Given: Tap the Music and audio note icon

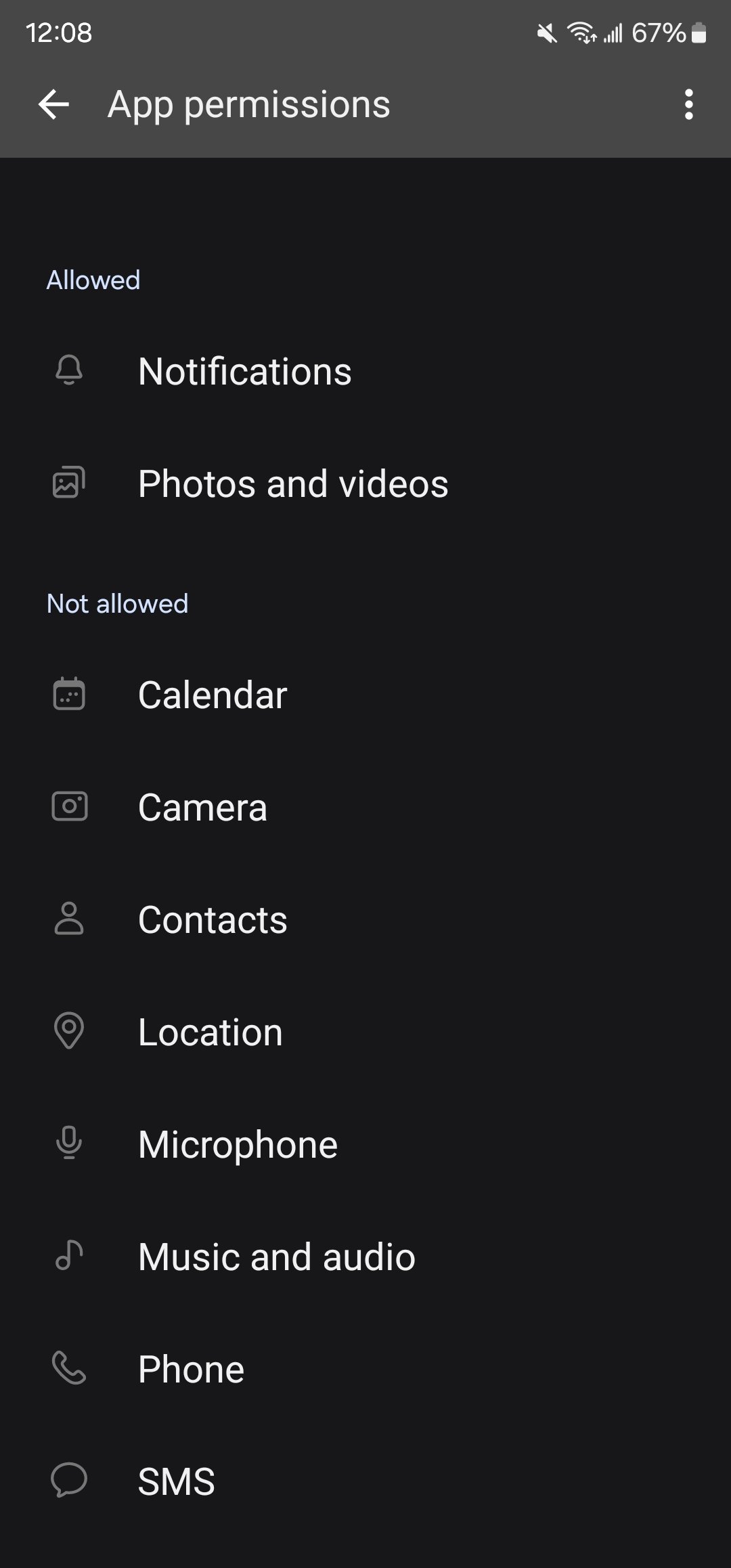Looking at the screenshot, I should (69, 1256).
